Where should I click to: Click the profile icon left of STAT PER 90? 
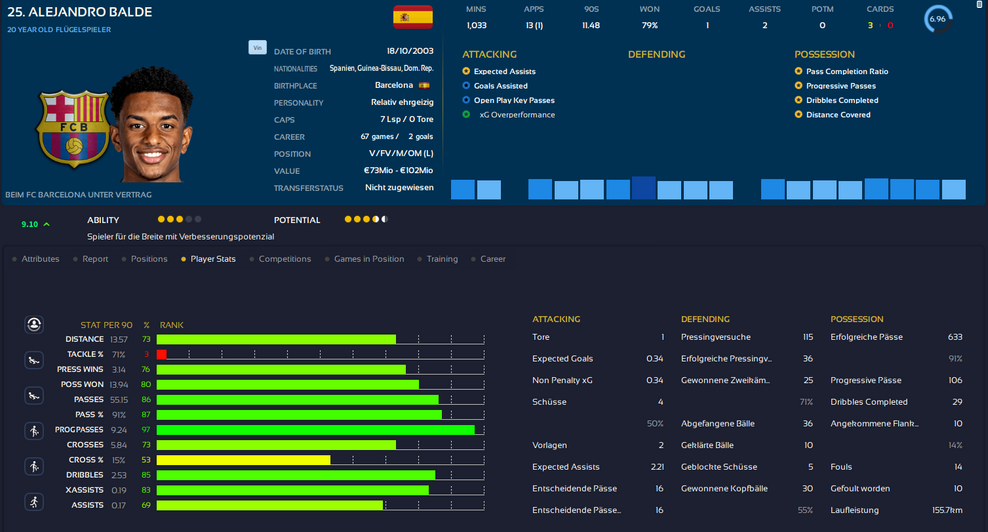[35, 324]
